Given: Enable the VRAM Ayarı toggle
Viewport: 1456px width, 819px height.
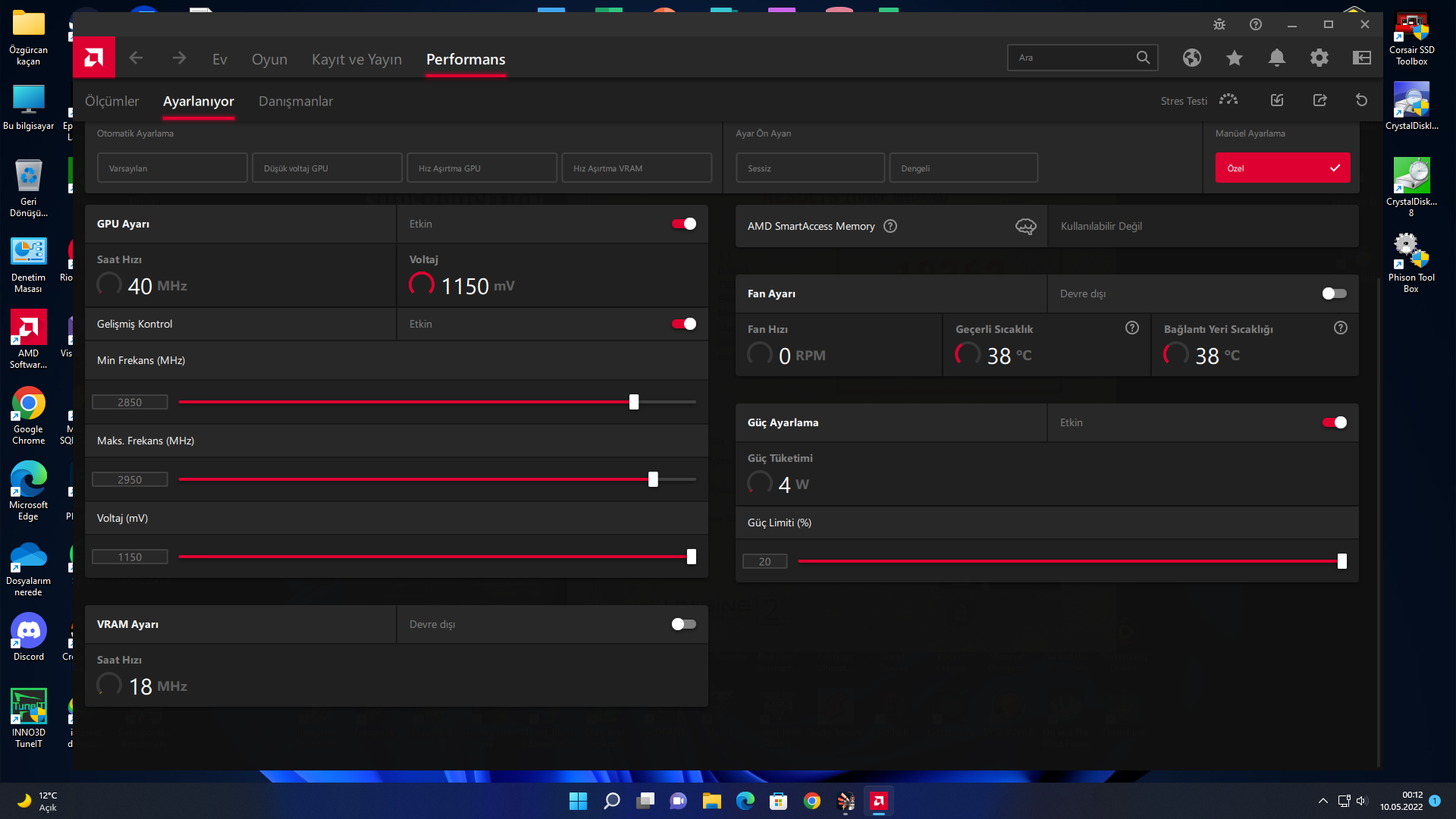Looking at the screenshot, I should point(683,624).
